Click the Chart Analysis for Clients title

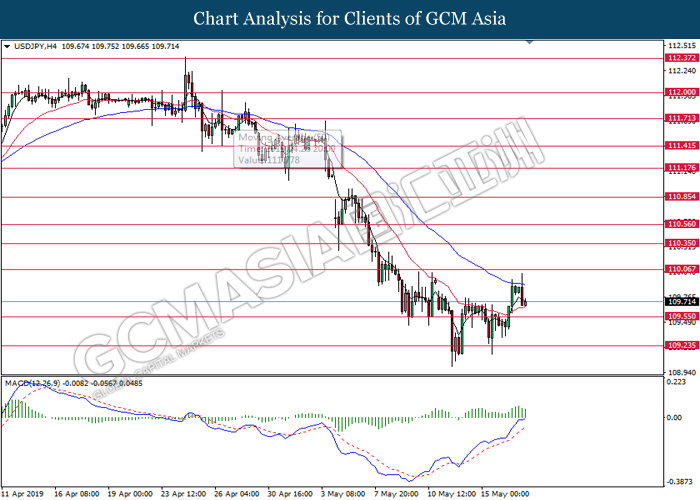point(350,19)
